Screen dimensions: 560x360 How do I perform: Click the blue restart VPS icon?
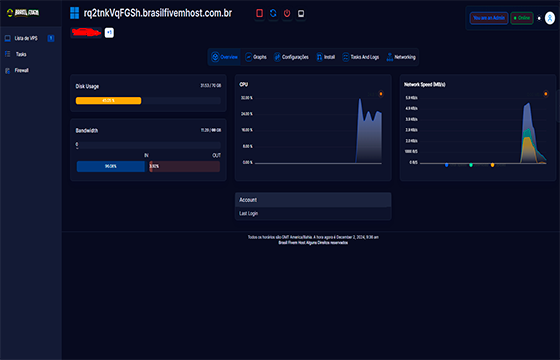coord(273,13)
